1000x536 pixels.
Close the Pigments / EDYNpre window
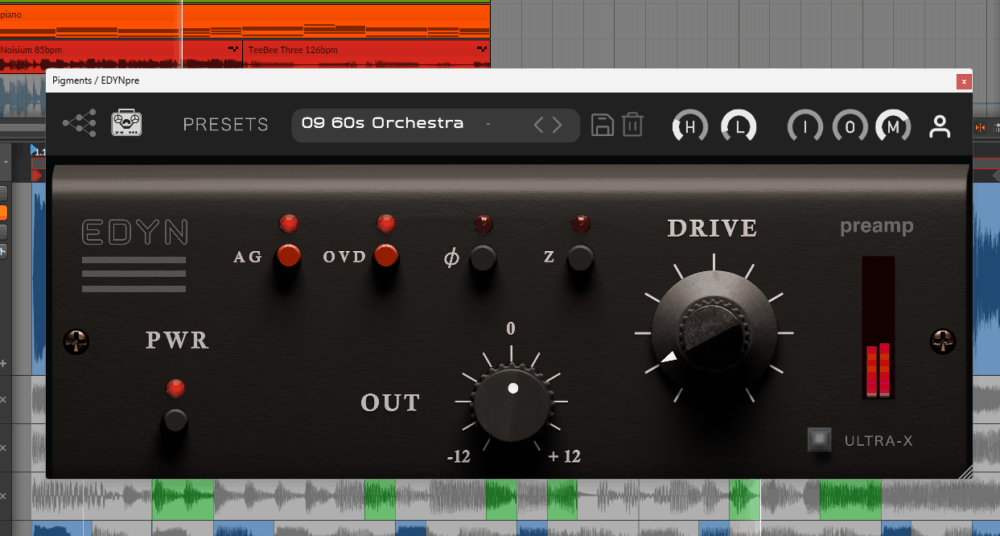click(964, 81)
